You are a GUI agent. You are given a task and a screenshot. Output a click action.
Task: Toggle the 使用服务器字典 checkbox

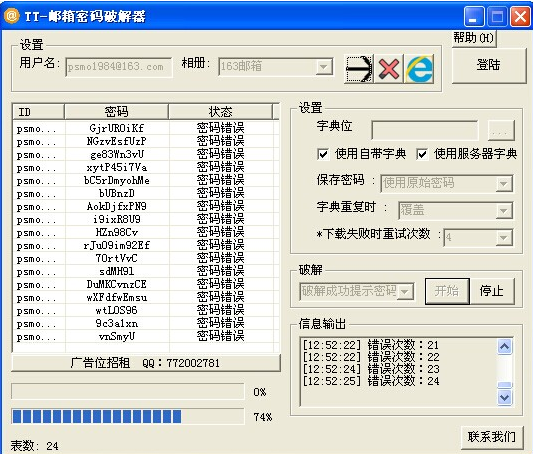click(422, 154)
